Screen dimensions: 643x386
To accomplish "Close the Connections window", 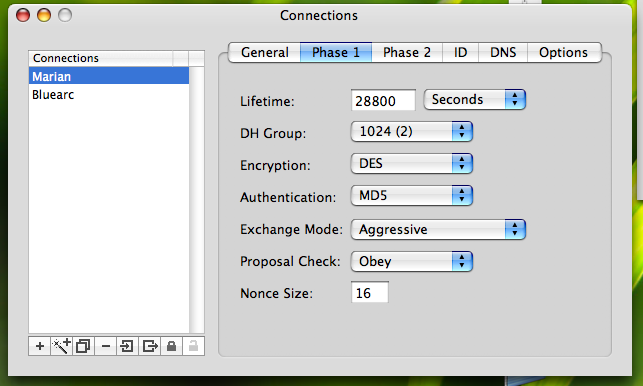I will (23, 15).
